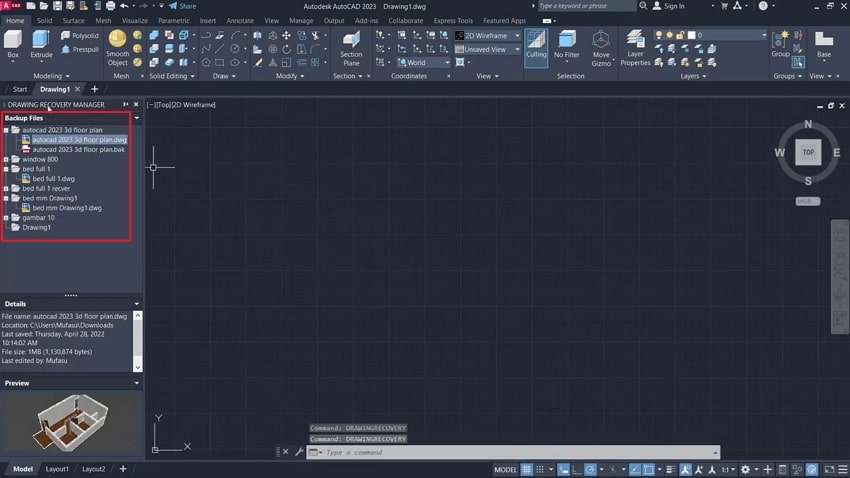Screen dimensions: 850x478
Task: Open the current layer 0 dropdown
Action: [727, 35]
